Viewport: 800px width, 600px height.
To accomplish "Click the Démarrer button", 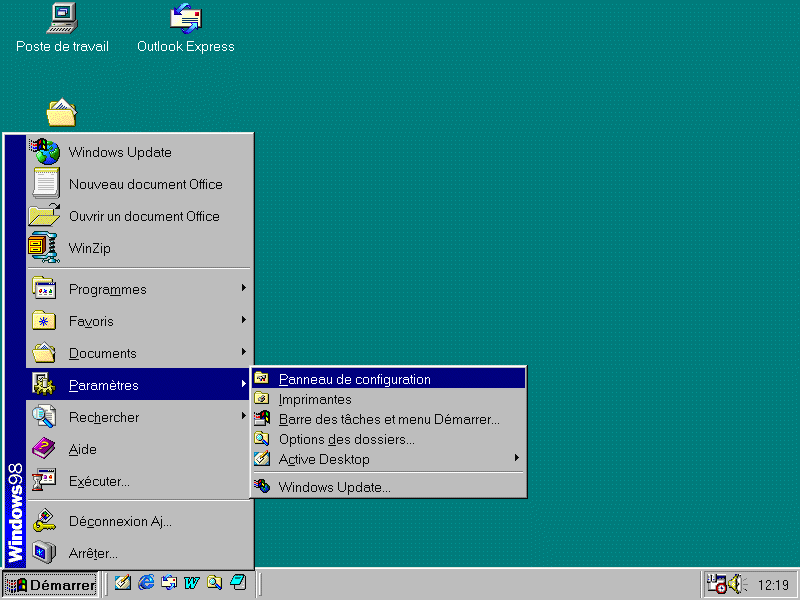I will (x=51, y=584).
